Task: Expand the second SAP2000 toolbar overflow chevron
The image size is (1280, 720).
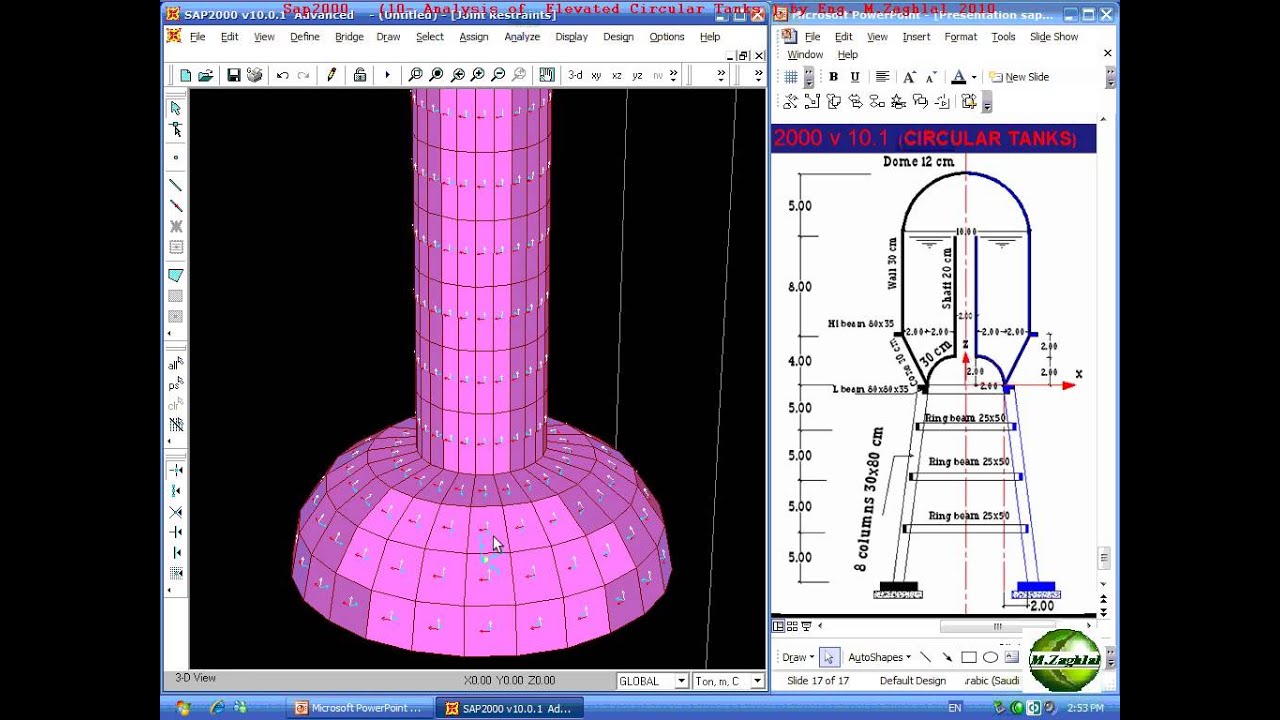Action: pos(721,75)
